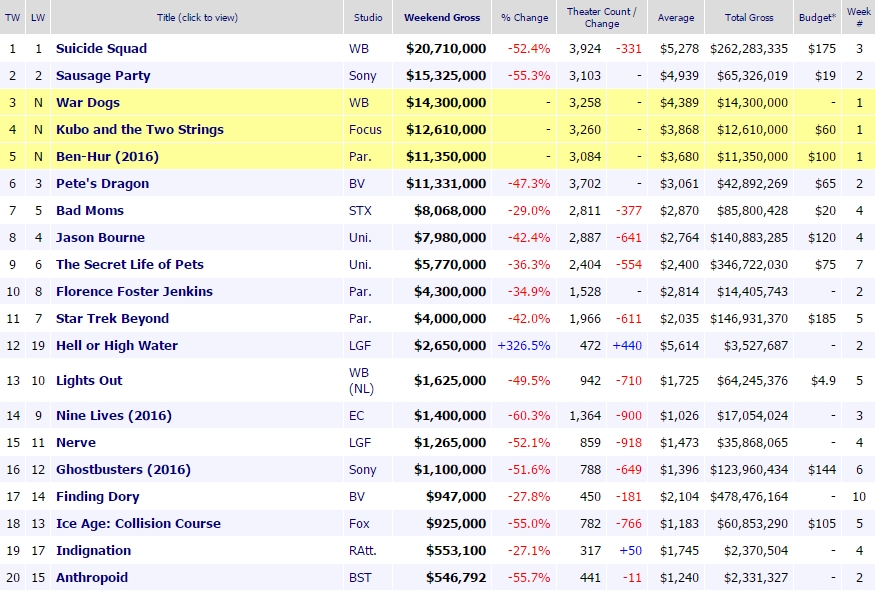Sort by Theater Count / Change header
875x592 pixels.
602,17
